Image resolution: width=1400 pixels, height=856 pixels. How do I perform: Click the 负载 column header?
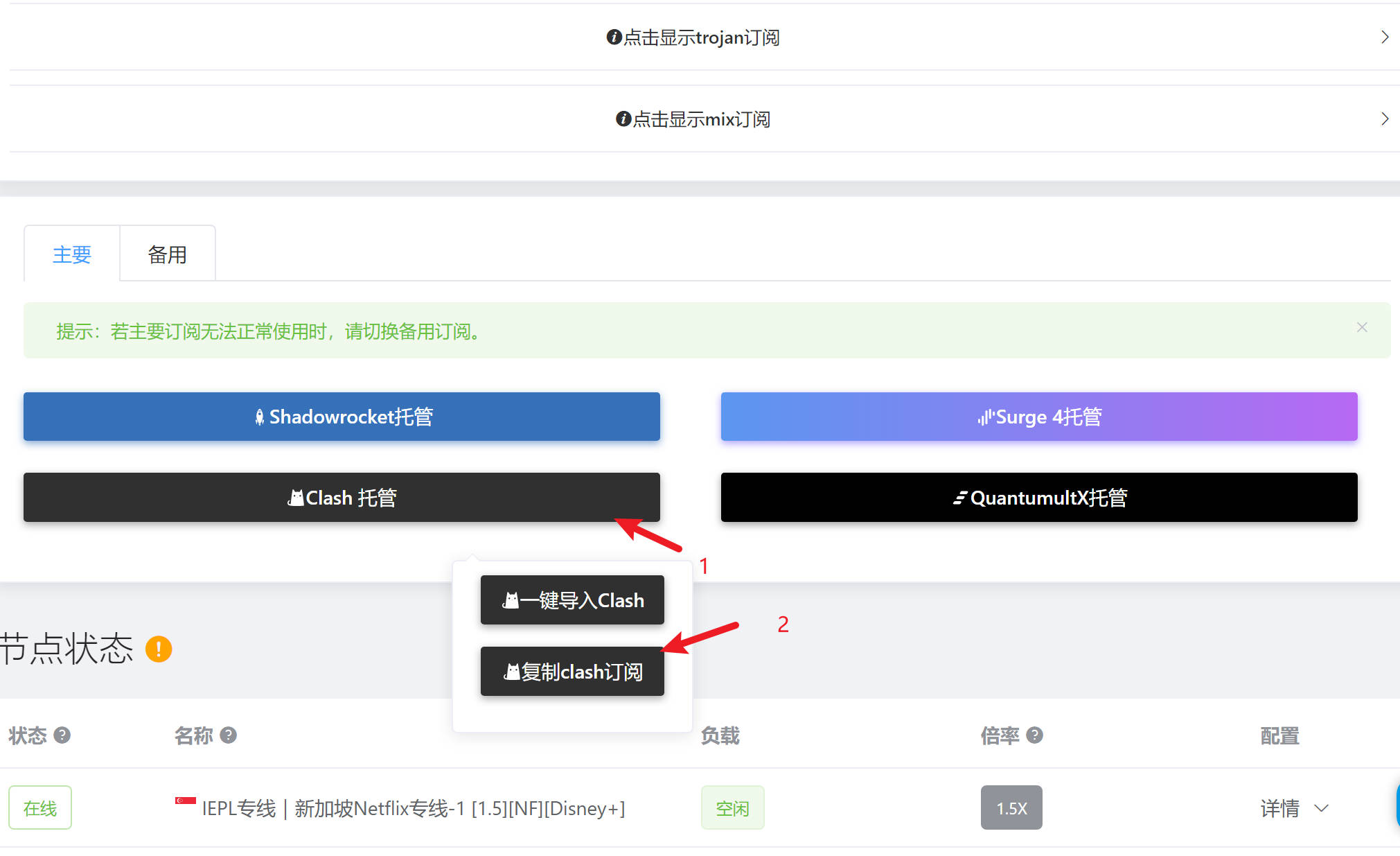pos(720,735)
